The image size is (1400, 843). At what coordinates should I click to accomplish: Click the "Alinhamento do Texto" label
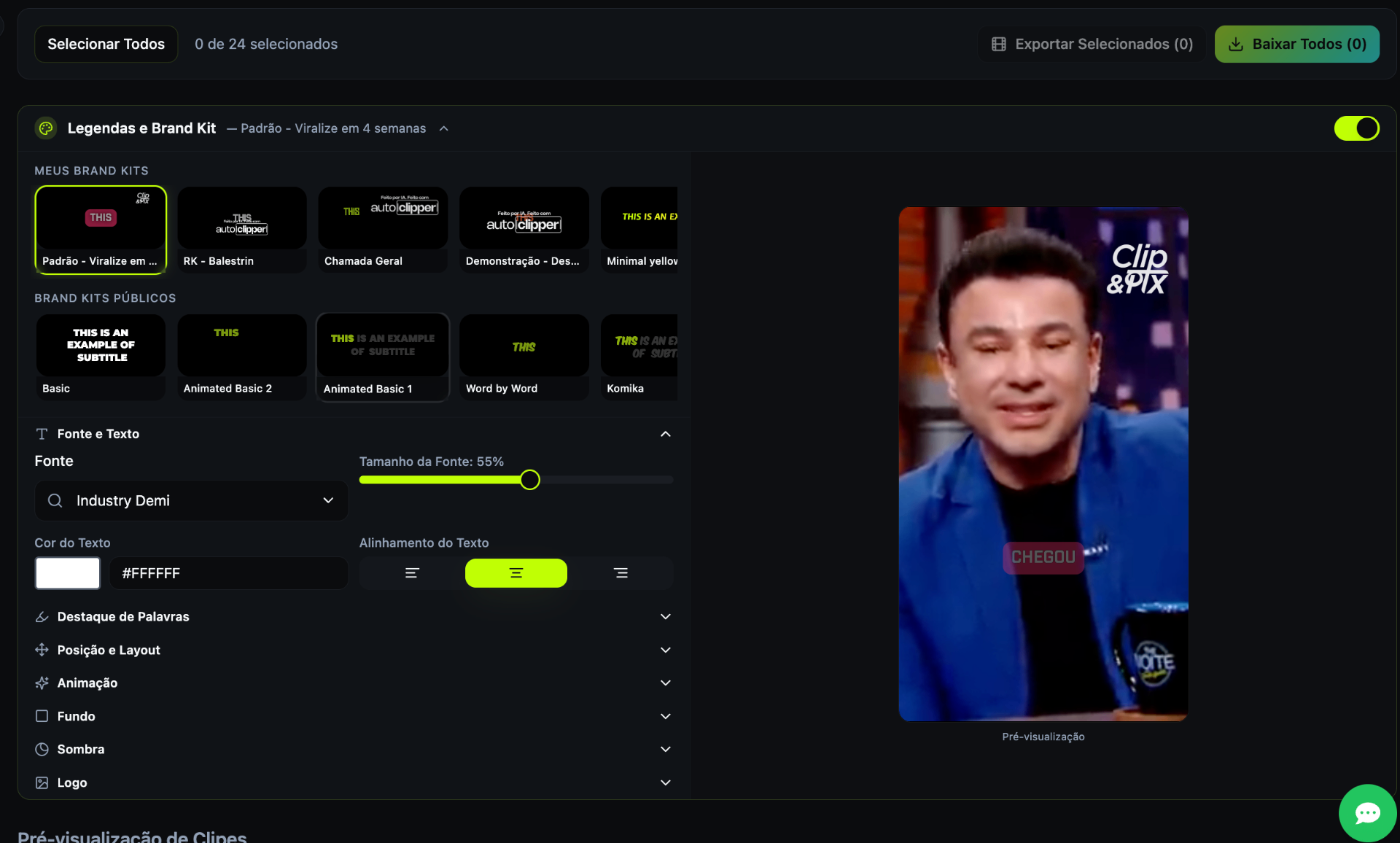tap(424, 543)
